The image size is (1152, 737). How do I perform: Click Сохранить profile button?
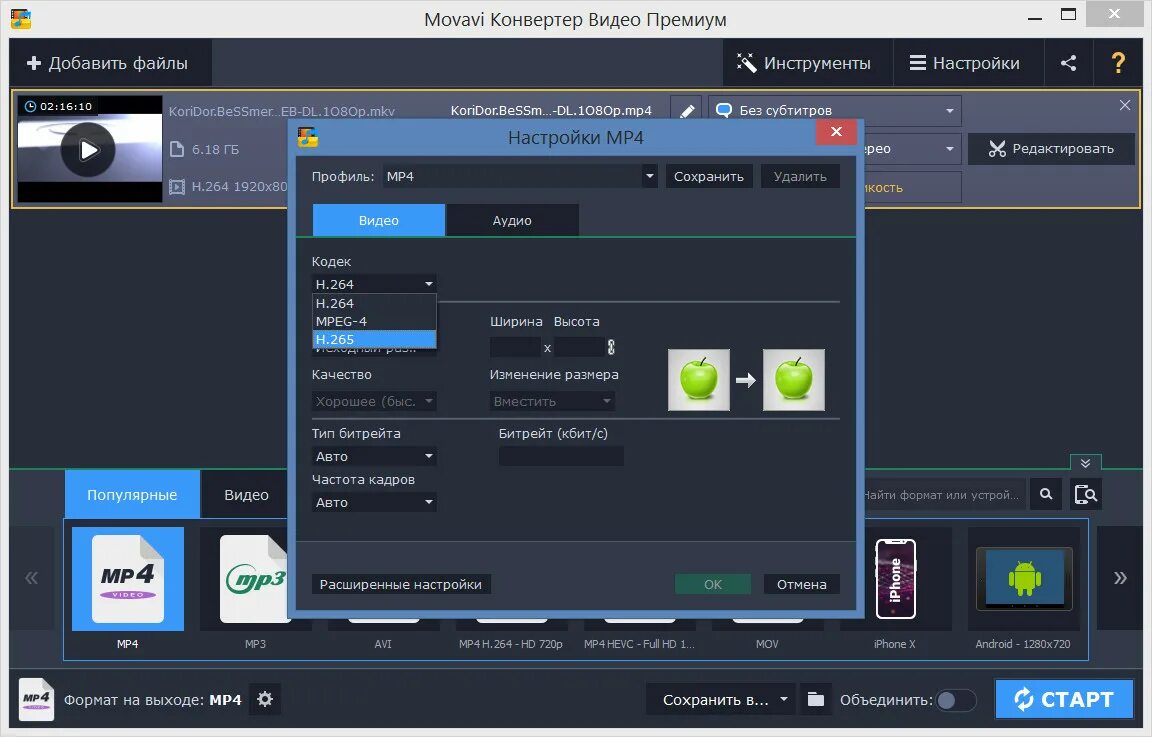point(709,176)
